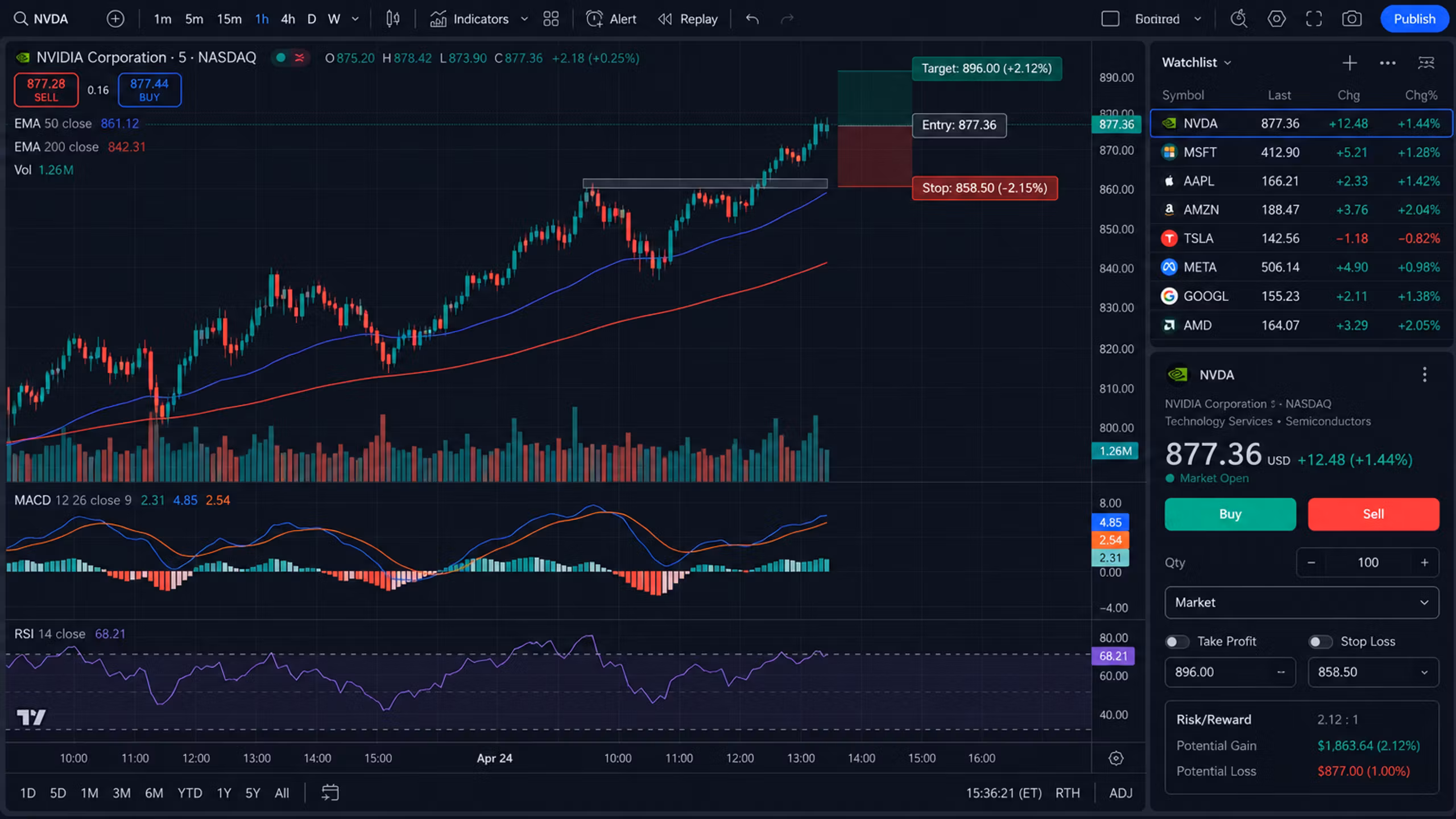
Task: Open the NVDA symbol search
Action: tap(41, 19)
